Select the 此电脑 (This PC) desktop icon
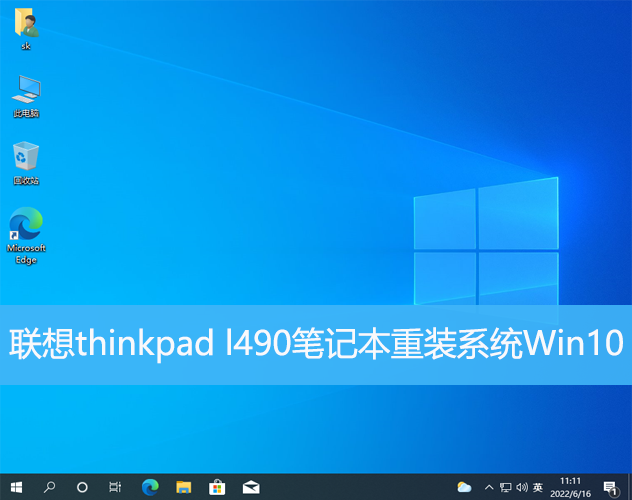632x500 pixels. tap(26, 95)
